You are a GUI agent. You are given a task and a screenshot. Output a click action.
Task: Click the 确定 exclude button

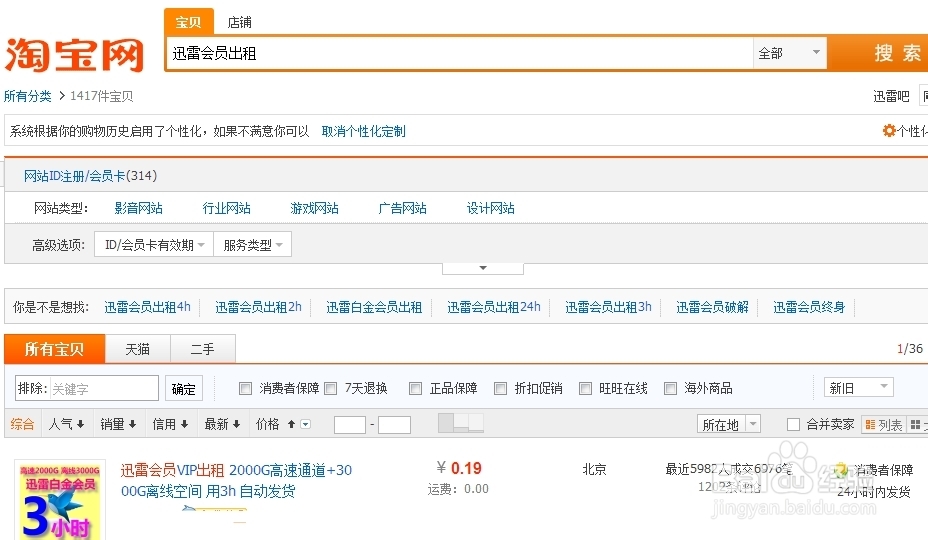(183, 389)
